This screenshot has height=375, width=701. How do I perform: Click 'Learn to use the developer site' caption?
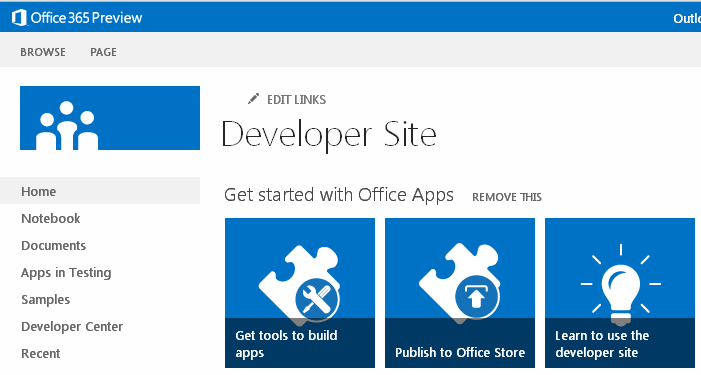click(x=602, y=344)
